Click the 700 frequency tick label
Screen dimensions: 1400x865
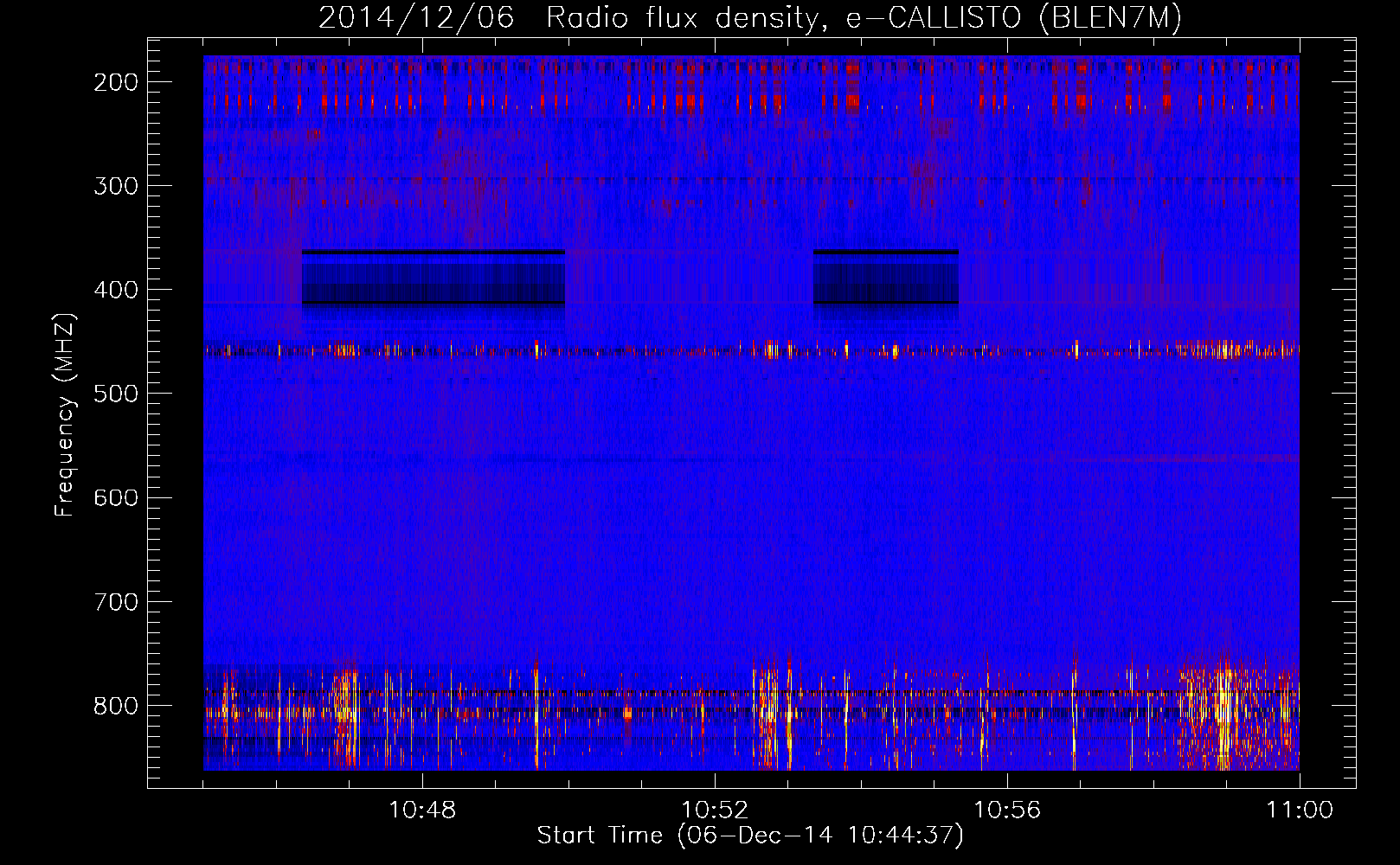coord(116,601)
